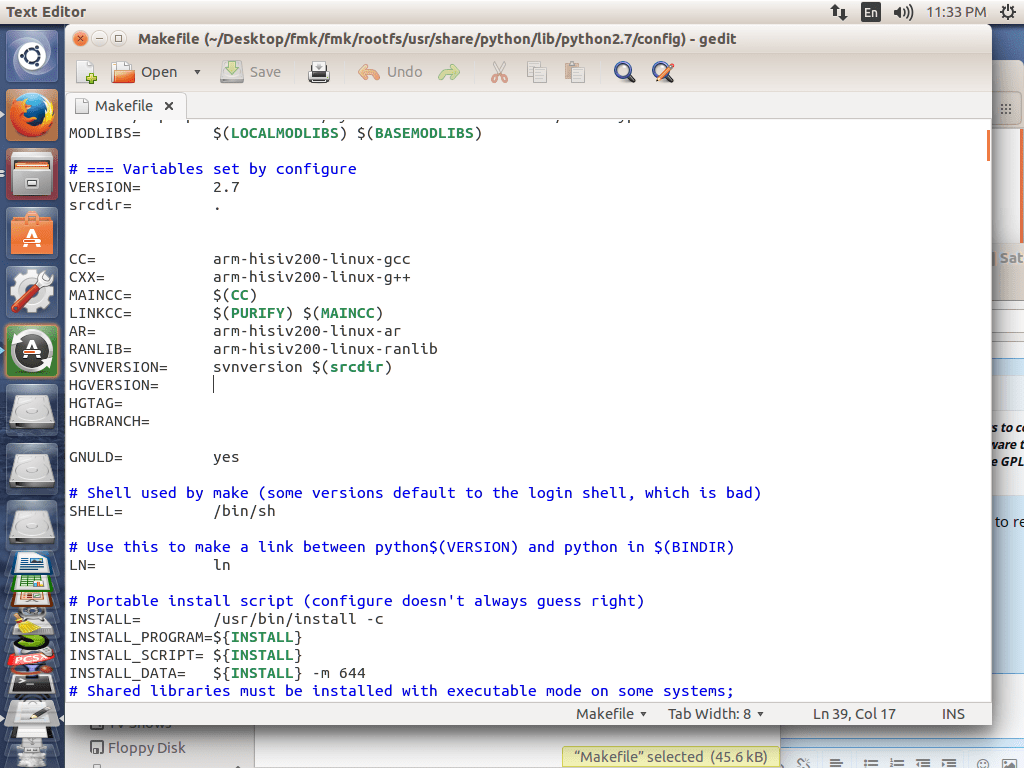Open the Files manager from the launcher

31,174
